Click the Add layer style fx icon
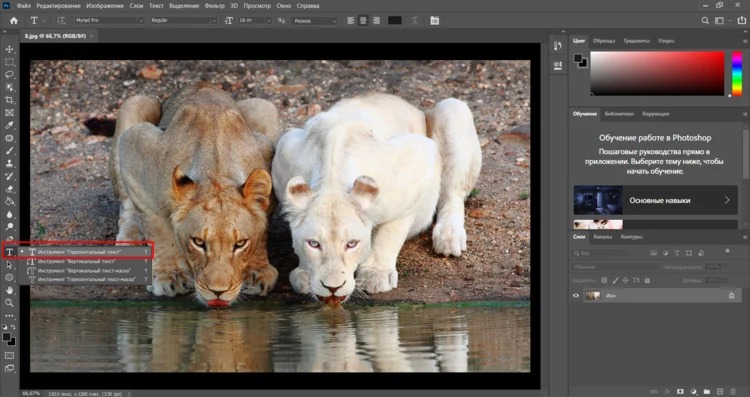Image resolution: width=750 pixels, height=397 pixels. [x=667, y=392]
